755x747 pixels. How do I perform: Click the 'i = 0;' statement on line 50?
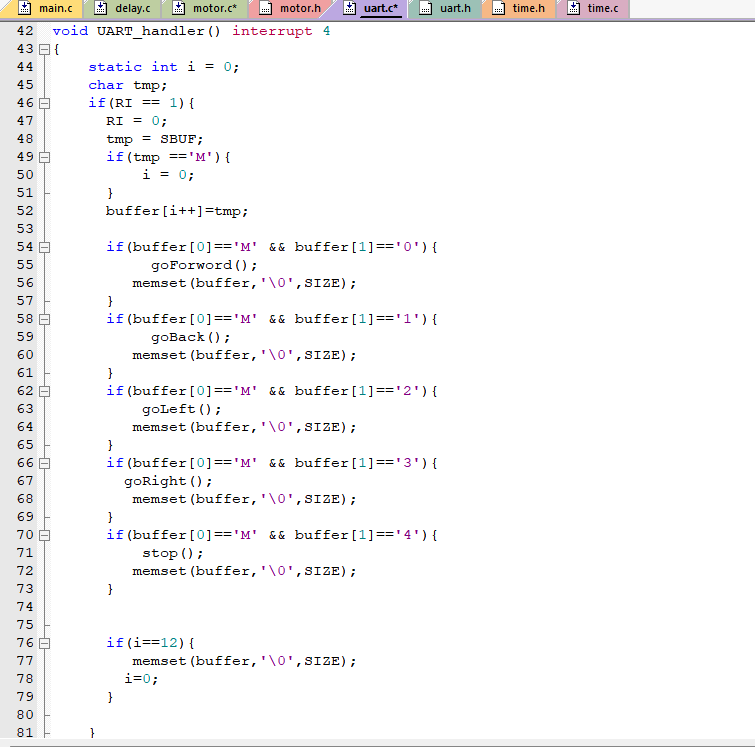click(168, 175)
